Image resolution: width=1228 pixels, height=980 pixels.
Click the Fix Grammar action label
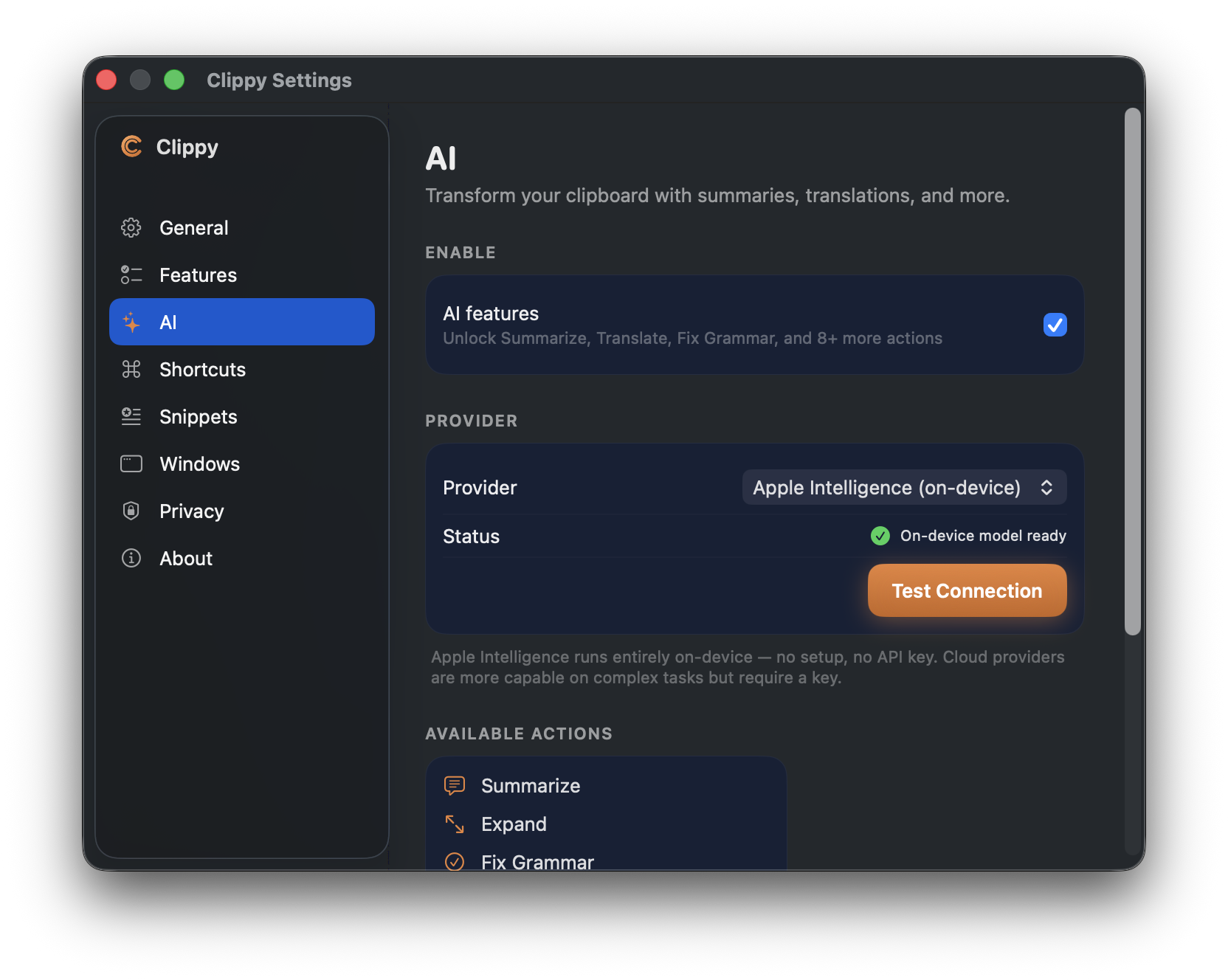pyautogui.click(x=537, y=861)
